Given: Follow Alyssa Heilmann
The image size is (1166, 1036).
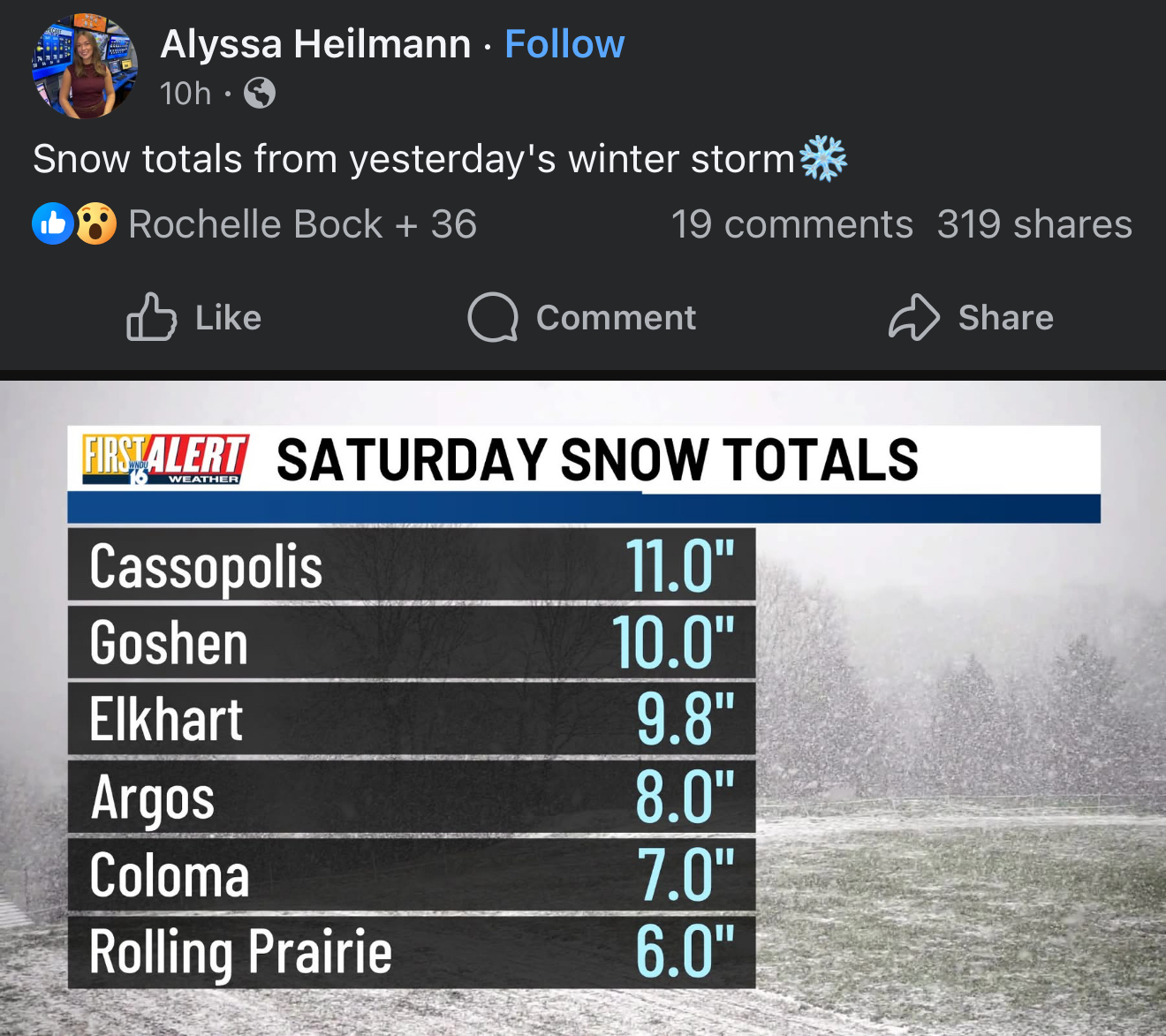Looking at the screenshot, I should (x=564, y=44).
